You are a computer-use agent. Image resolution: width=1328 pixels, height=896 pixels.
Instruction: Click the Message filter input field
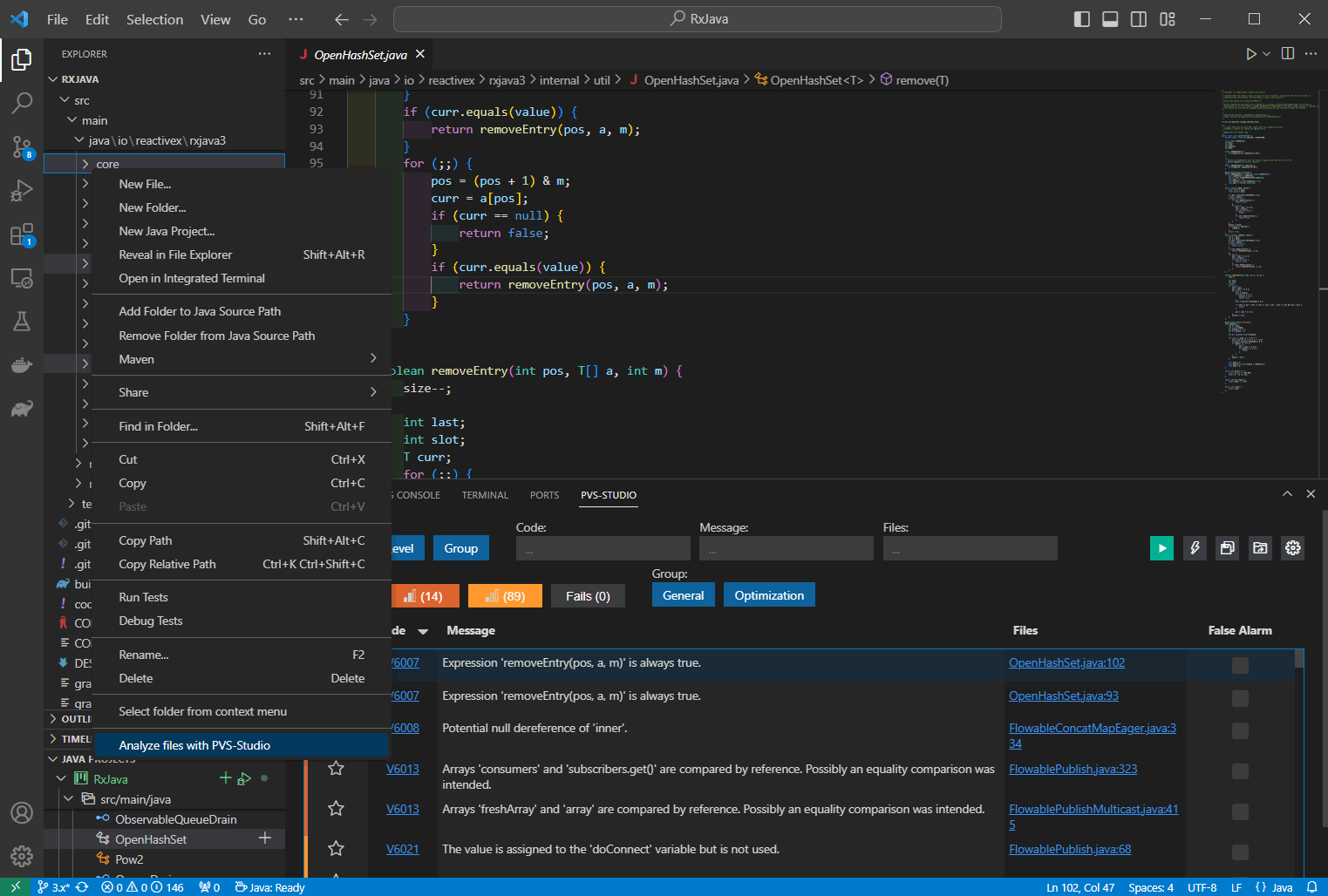pos(786,547)
